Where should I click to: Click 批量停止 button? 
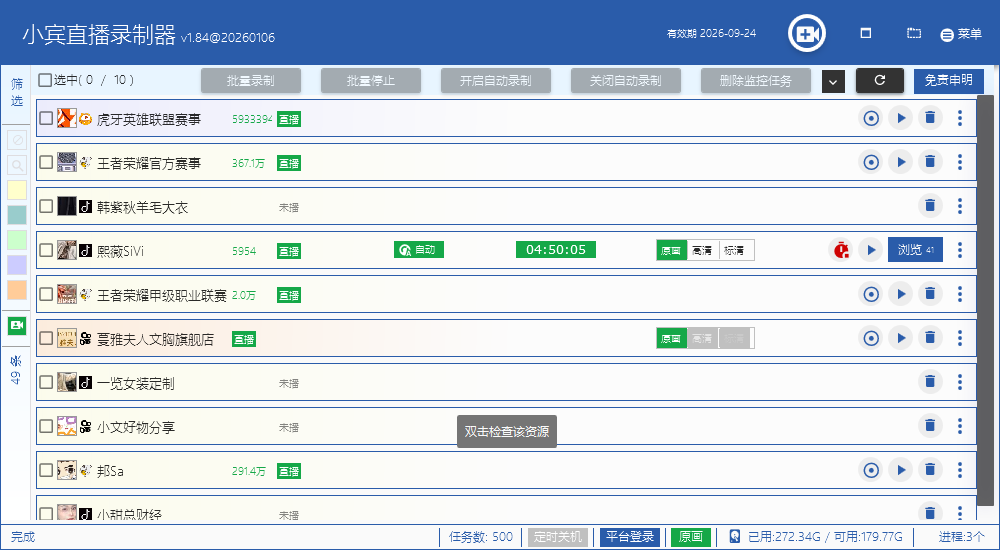(371, 81)
